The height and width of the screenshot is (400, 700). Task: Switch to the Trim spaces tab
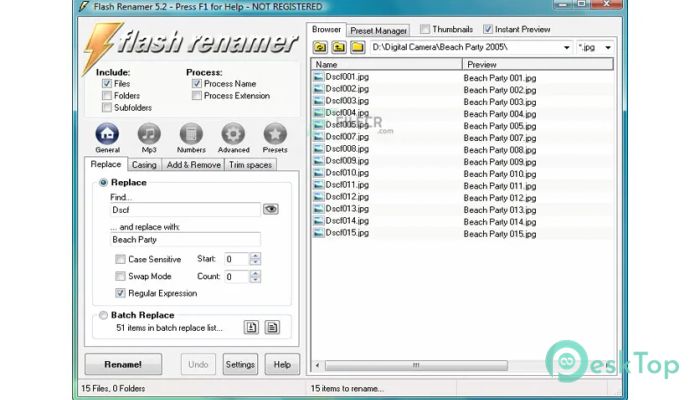tap(250, 165)
